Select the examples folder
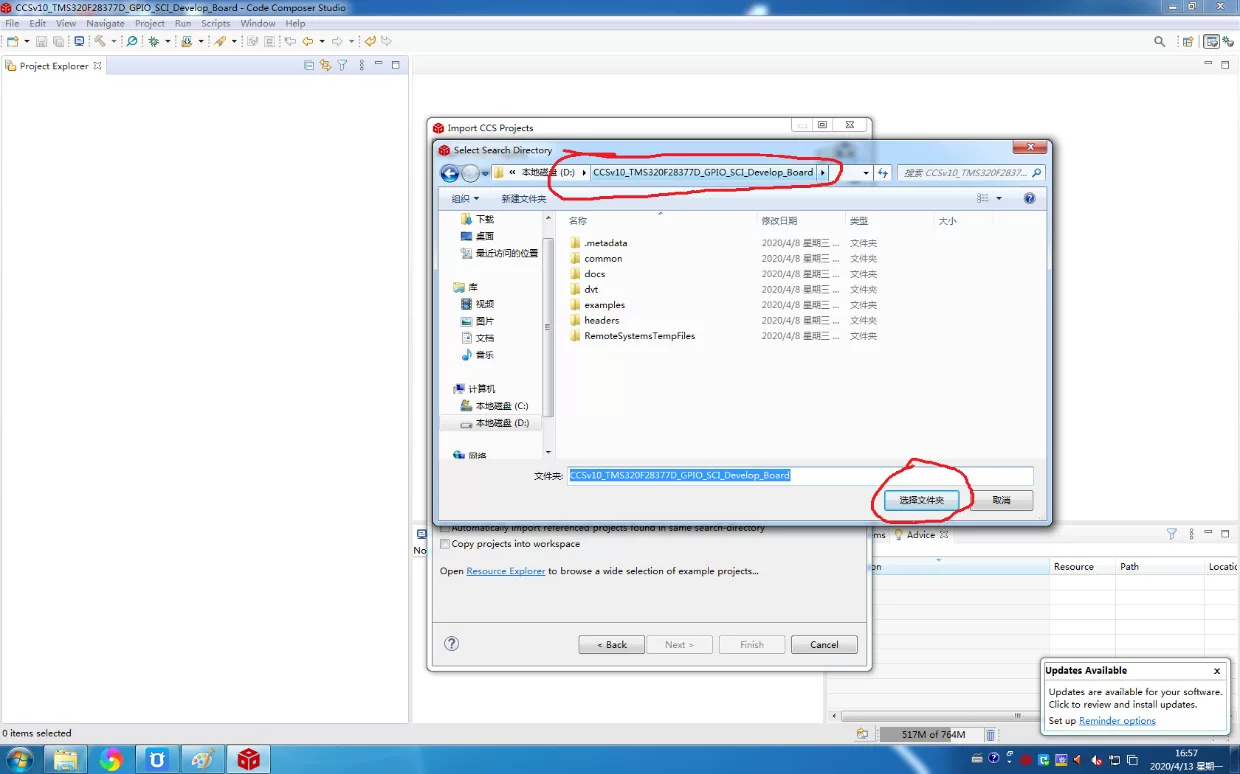The width and height of the screenshot is (1240, 774). (605, 305)
